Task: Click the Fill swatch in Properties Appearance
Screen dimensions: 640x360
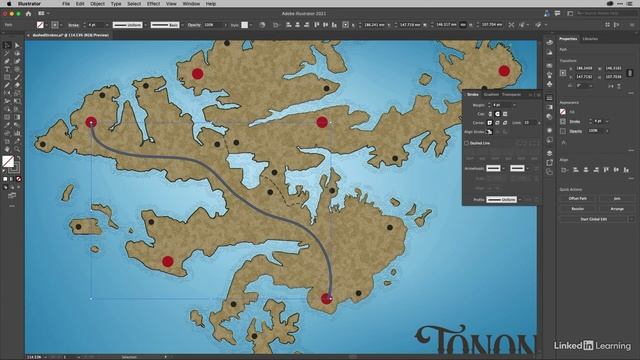Action: 563,112
